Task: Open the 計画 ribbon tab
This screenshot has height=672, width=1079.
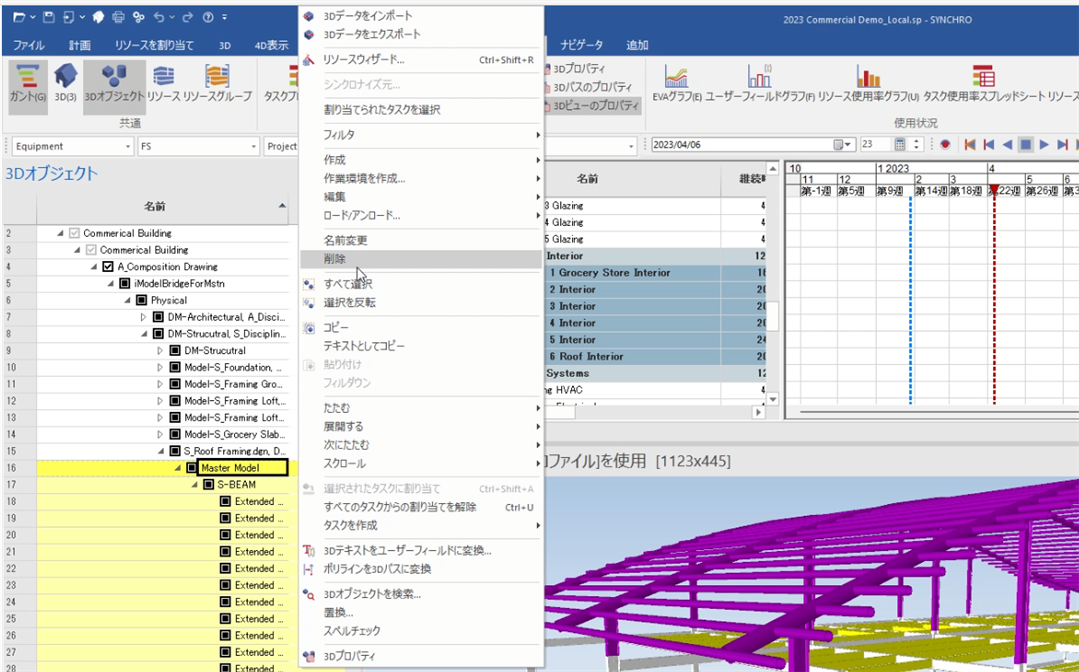Action: (x=80, y=45)
